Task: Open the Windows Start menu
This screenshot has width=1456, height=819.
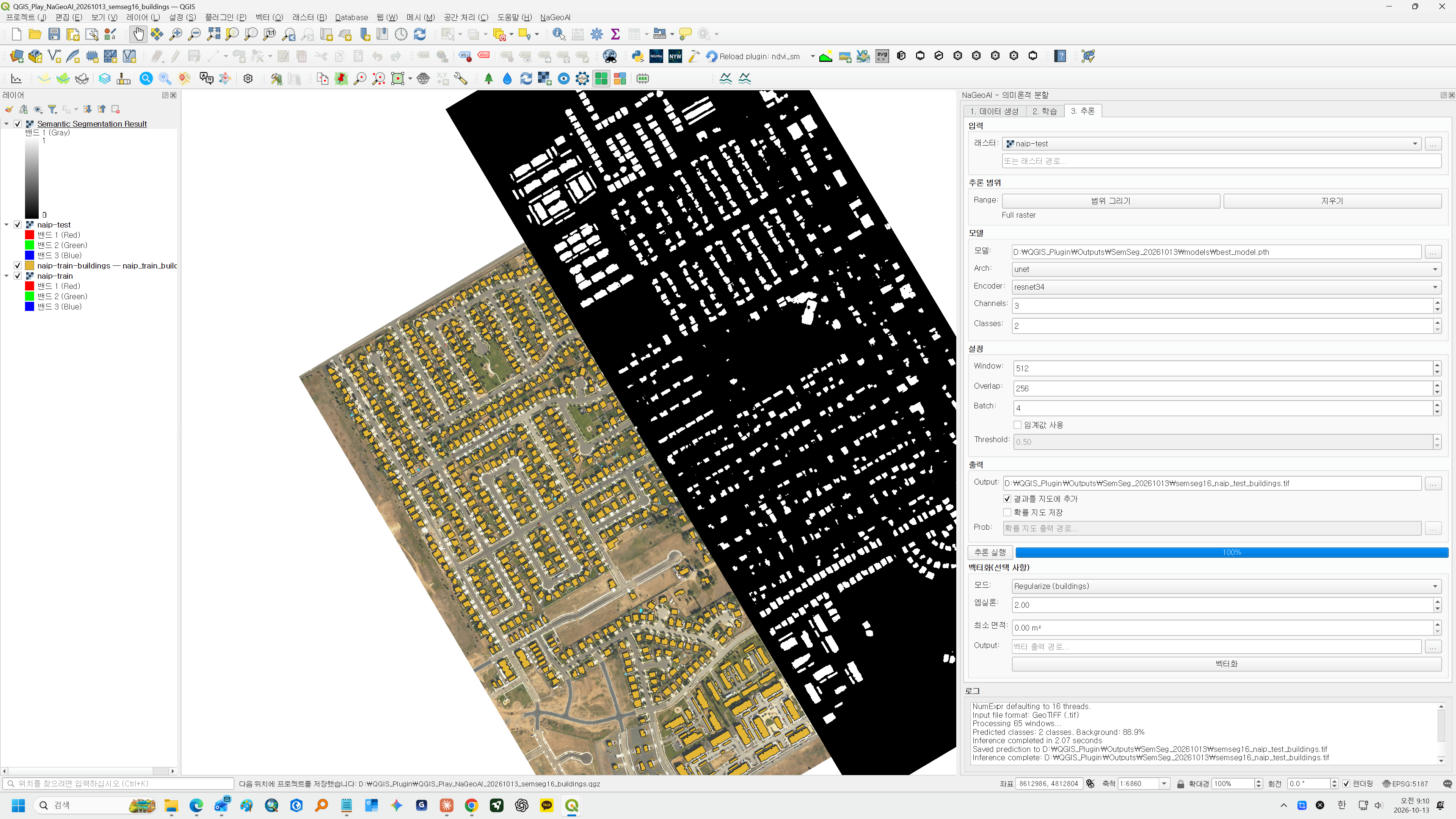Action: pos(18,805)
